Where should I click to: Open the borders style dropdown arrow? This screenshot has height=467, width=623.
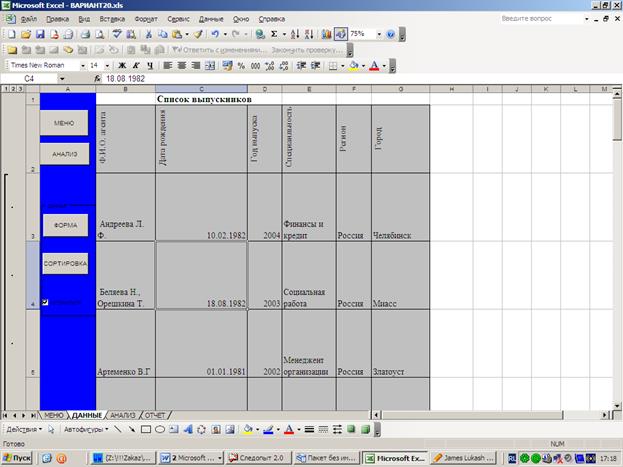click(342, 66)
